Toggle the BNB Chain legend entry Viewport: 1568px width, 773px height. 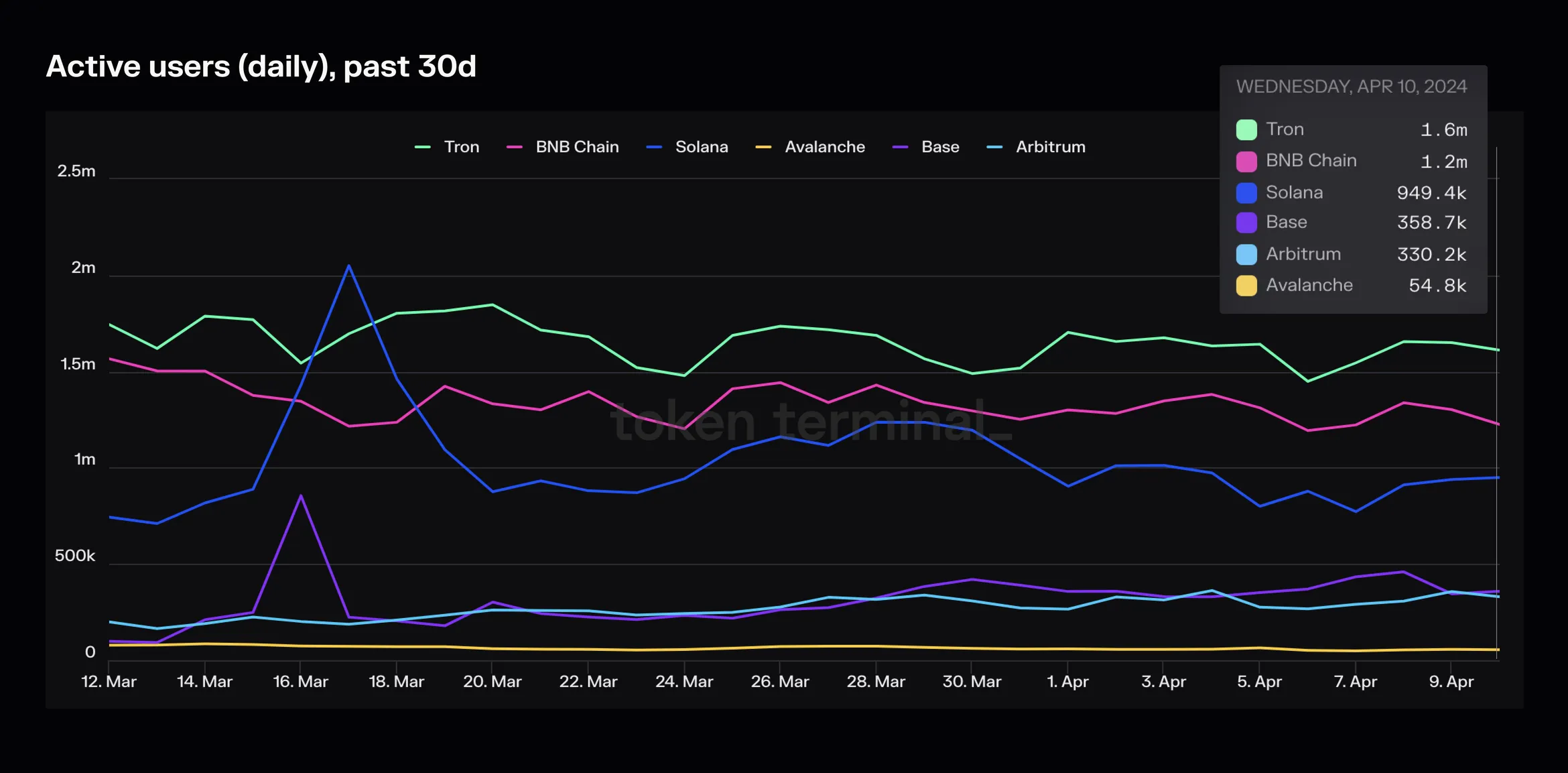(563, 147)
